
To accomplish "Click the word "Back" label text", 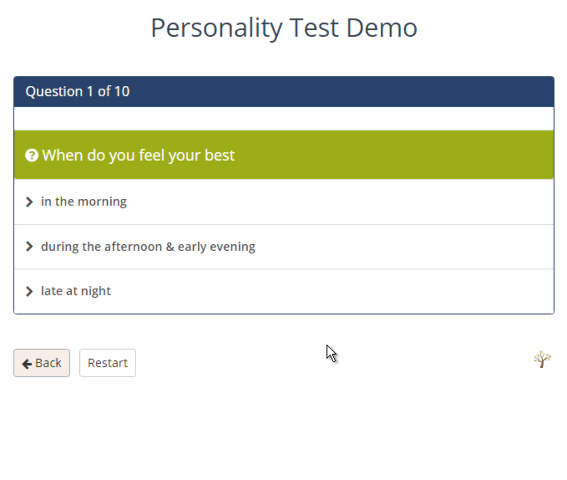I will click(x=48, y=363).
